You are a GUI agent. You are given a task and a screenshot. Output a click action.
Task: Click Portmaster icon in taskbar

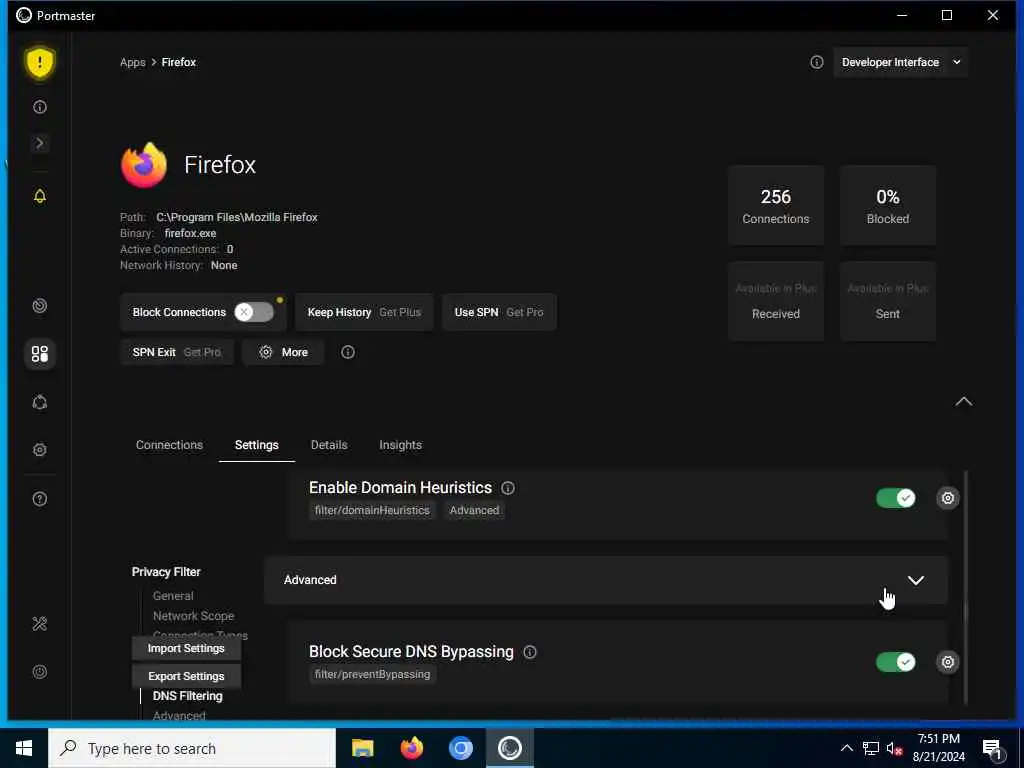(x=509, y=748)
